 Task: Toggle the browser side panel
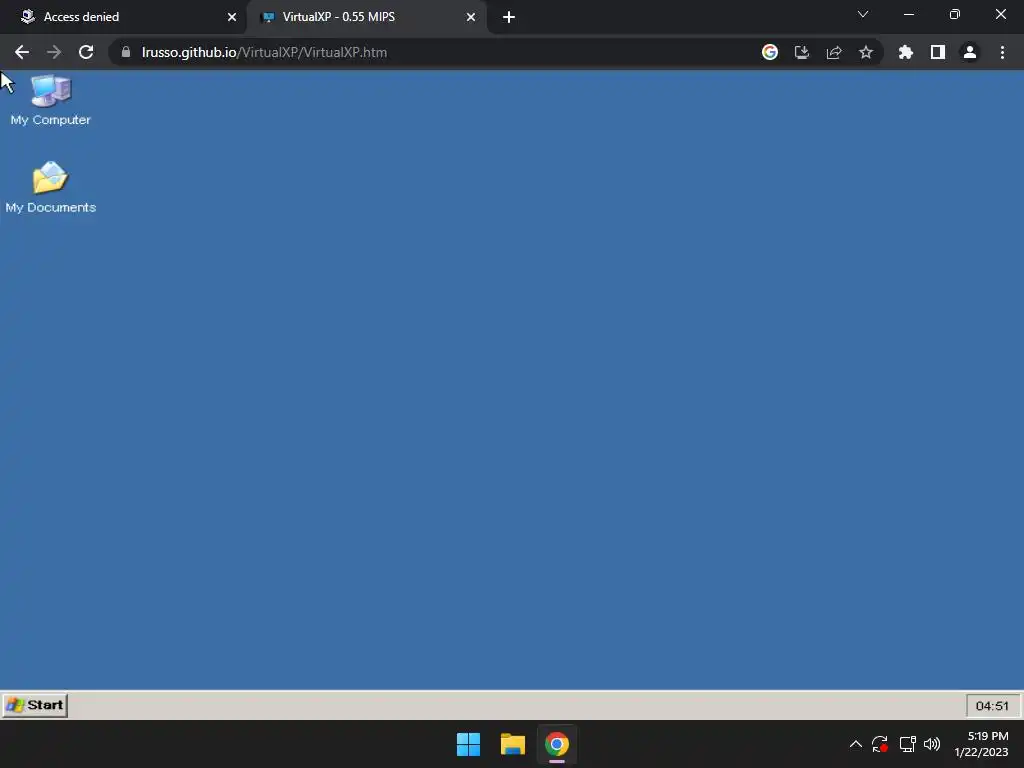[938, 52]
